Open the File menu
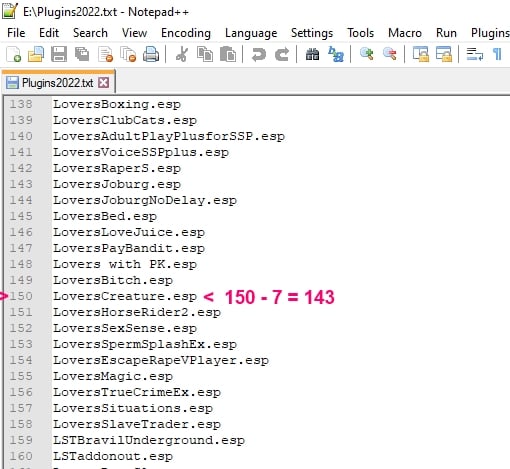This screenshot has width=510, height=469. pyautogui.click(x=16, y=33)
